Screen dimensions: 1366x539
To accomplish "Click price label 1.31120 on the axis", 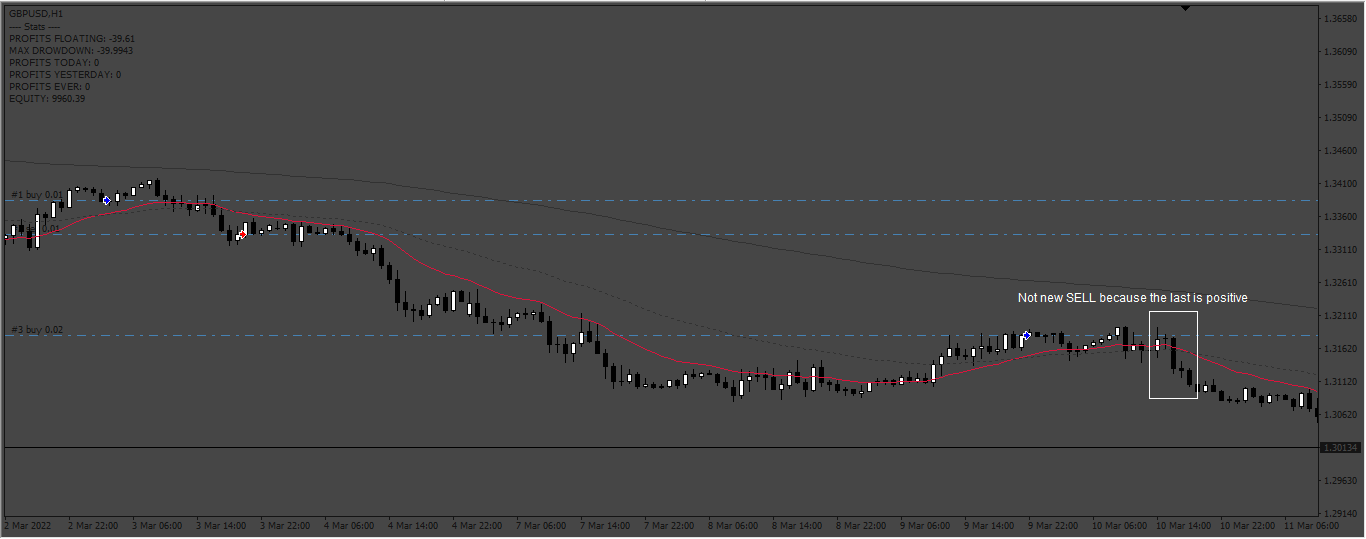I will (1340, 382).
